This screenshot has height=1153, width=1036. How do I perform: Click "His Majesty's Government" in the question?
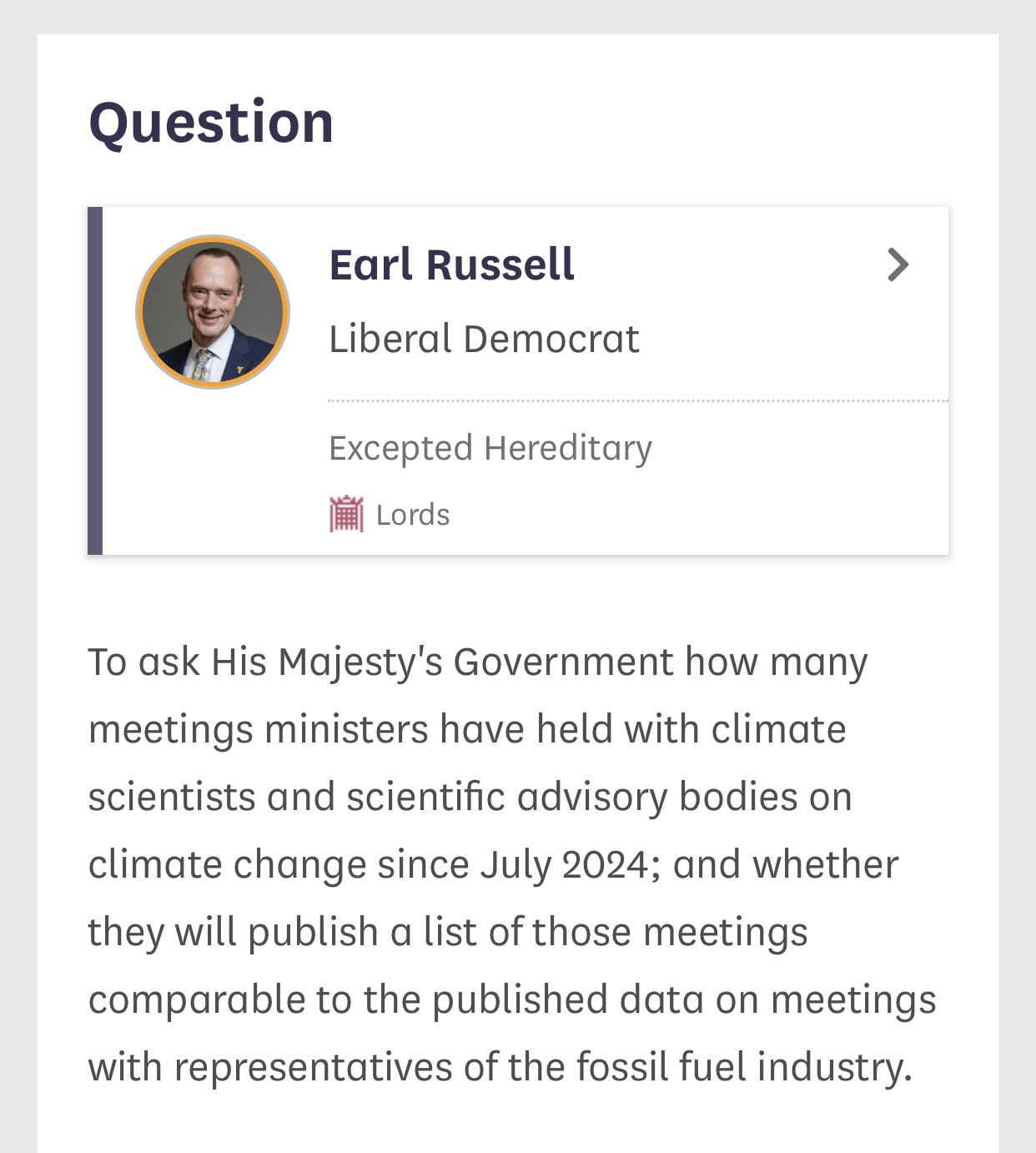tap(442, 662)
